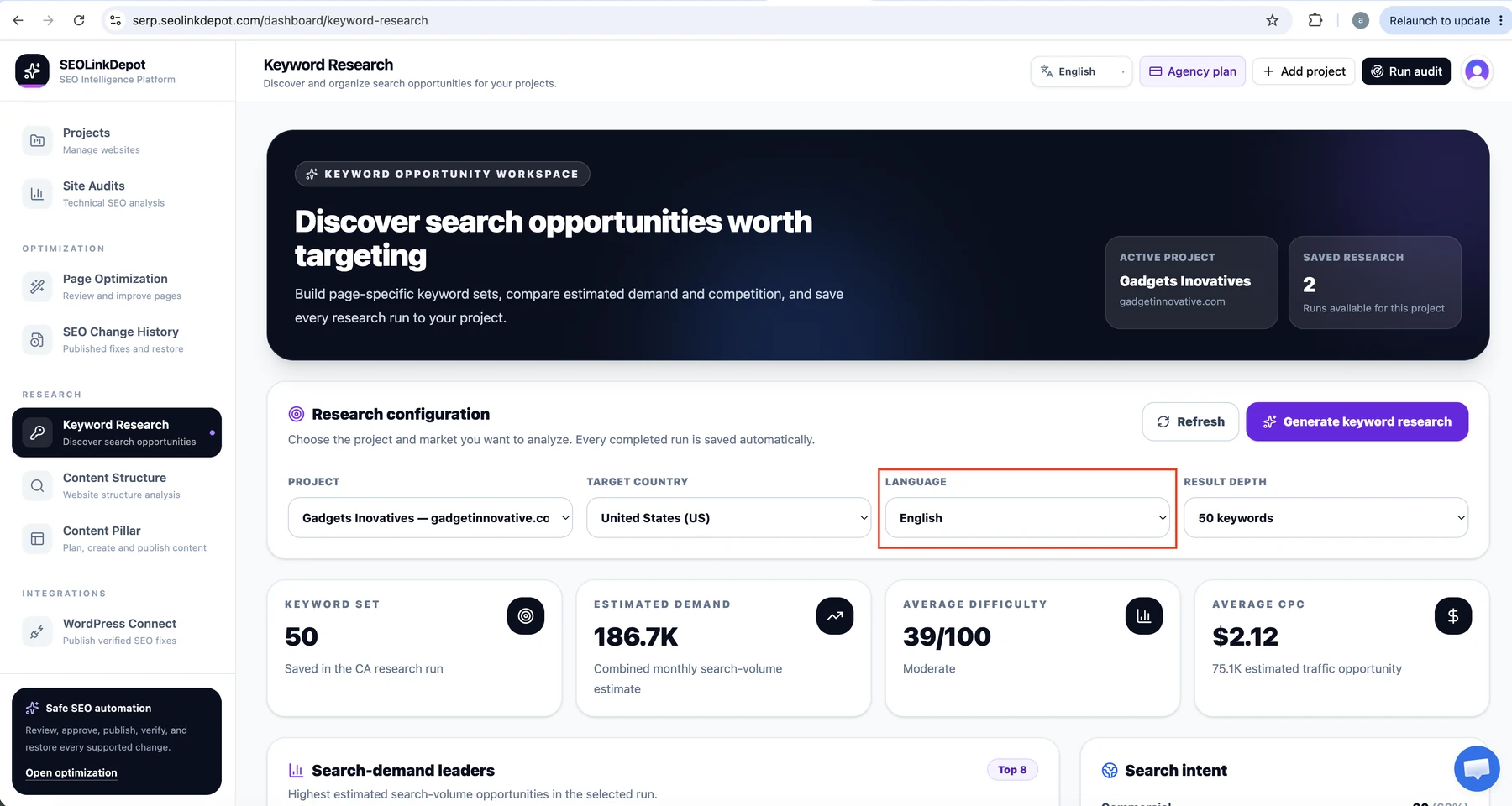
Task: Go back in browser history
Action: tap(18, 20)
